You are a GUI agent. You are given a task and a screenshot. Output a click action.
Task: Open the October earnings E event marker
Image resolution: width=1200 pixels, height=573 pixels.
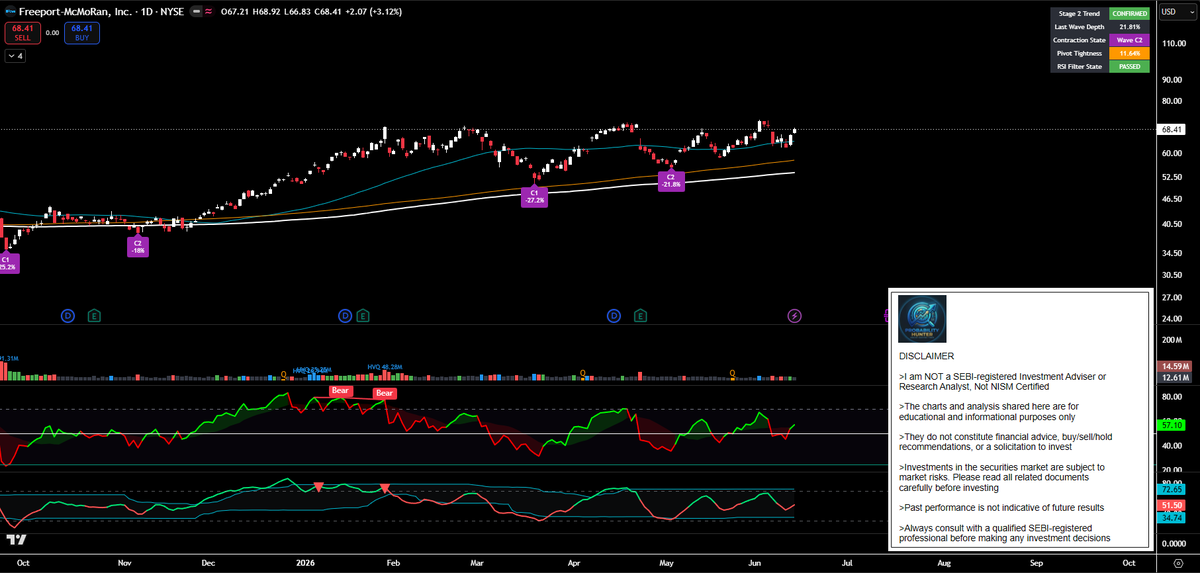[x=94, y=316]
